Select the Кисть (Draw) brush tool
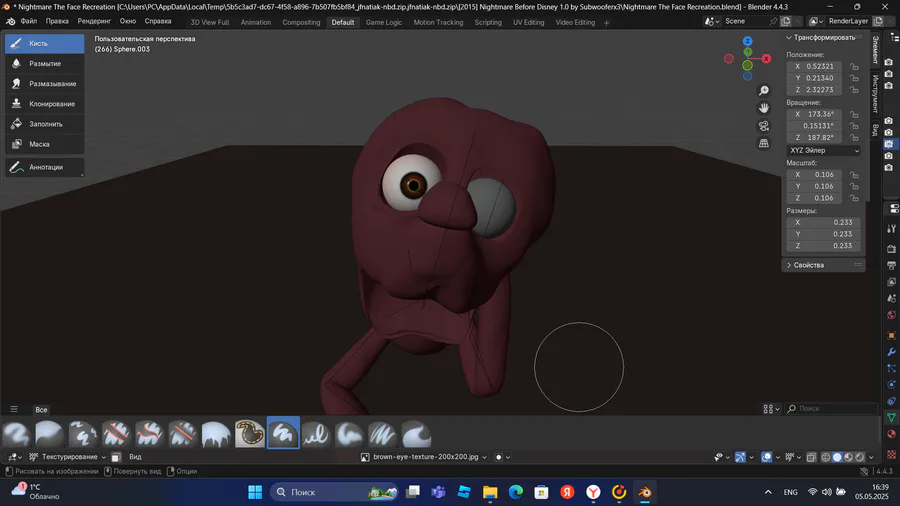This screenshot has width=900, height=506. [x=45, y=43]
